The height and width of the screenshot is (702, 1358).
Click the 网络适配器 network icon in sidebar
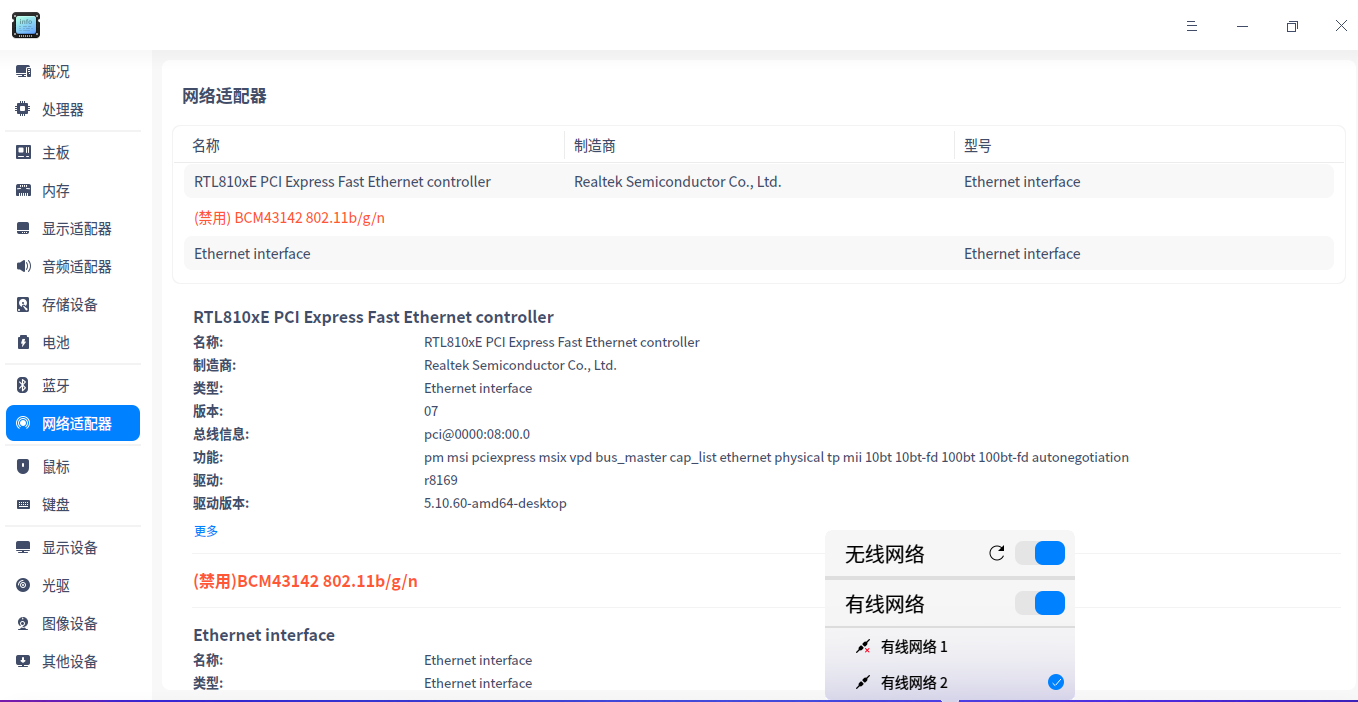pyautogui.click(x=23, y=424)
